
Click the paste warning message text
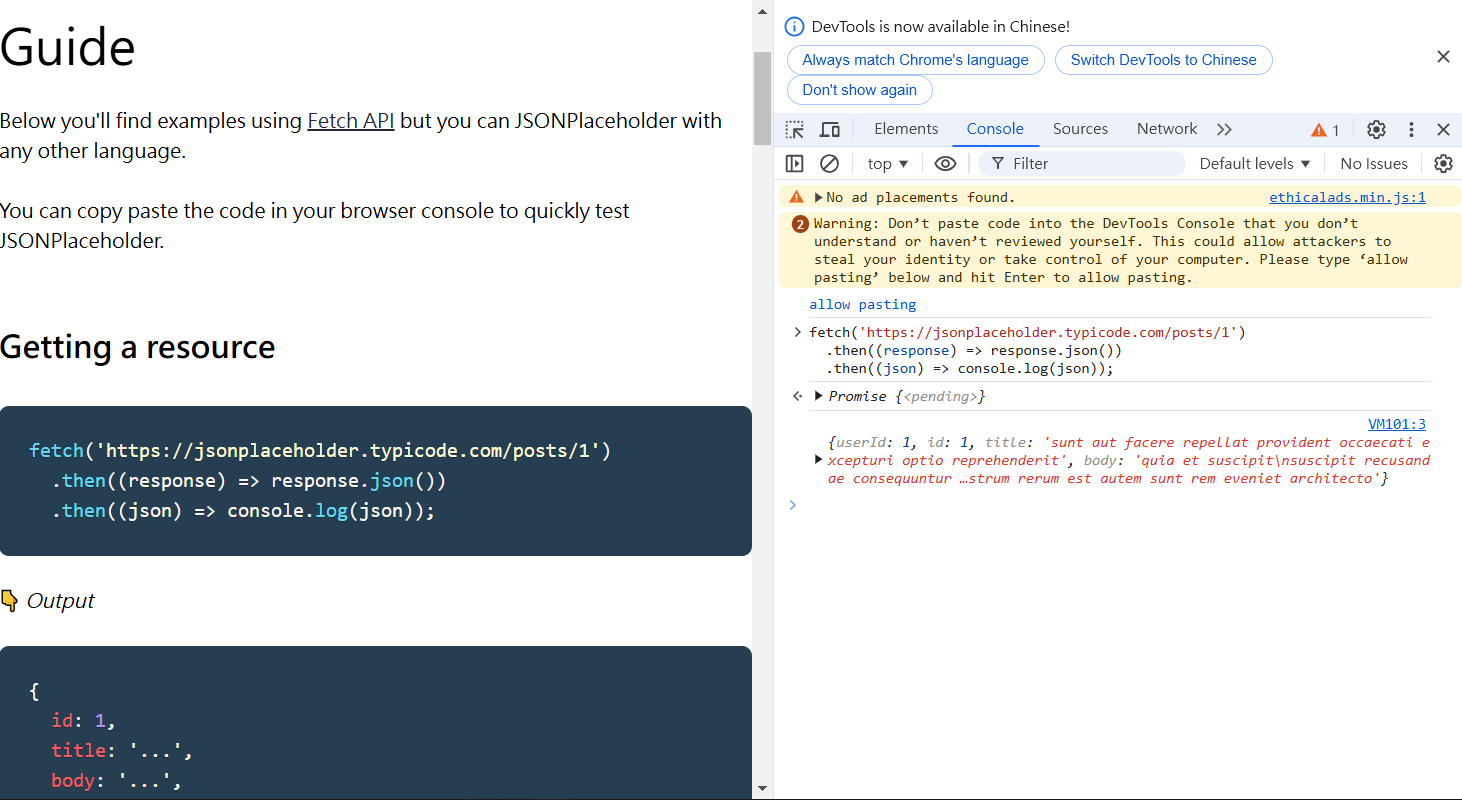pyautogui.click(x=1111, y=251)
